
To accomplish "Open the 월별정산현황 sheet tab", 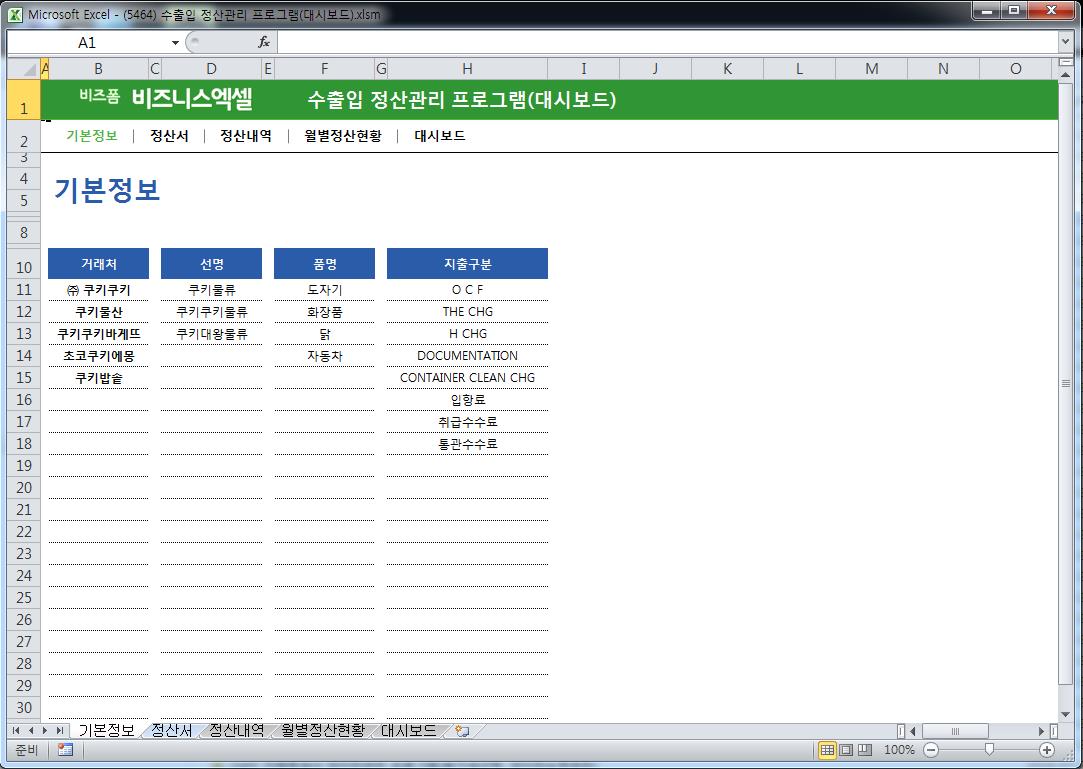I will click(322, 731).
